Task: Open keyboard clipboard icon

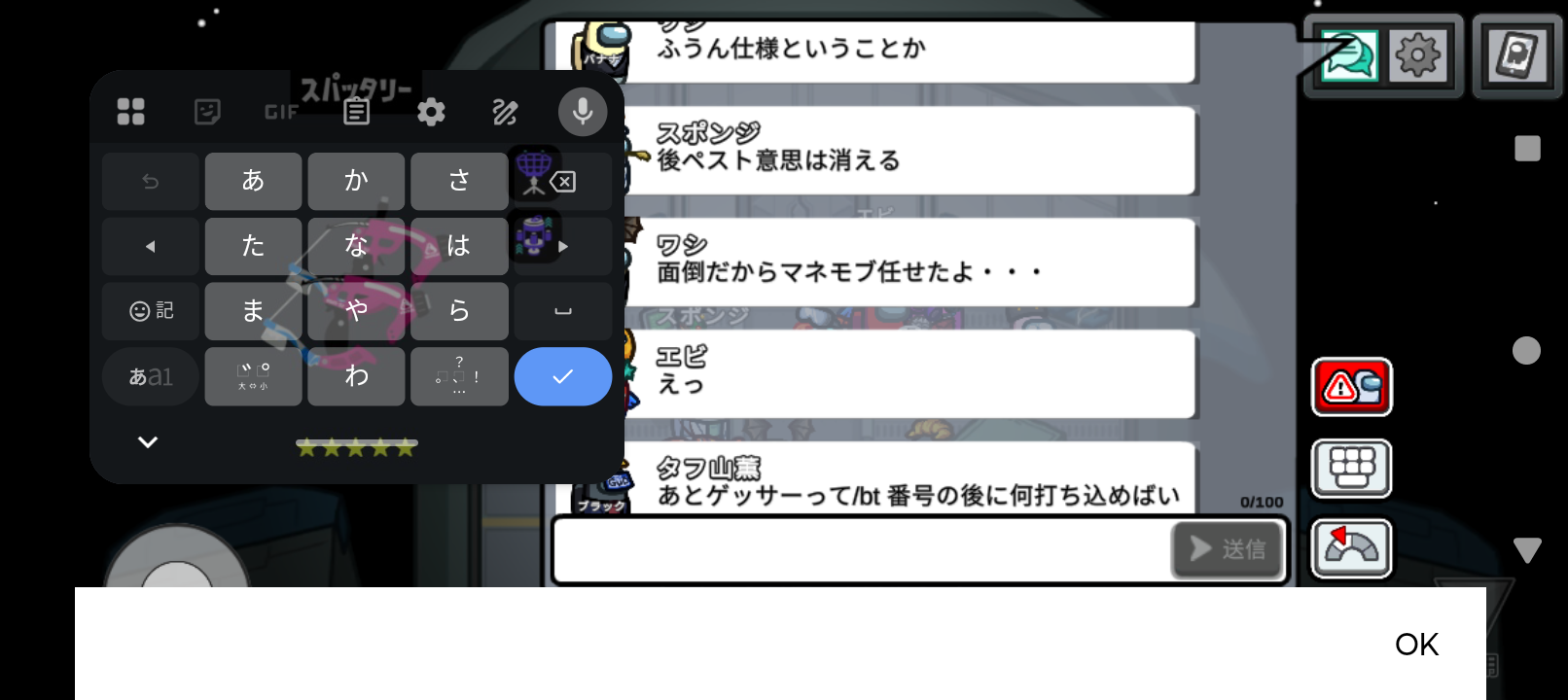Action: coord(357,112)
